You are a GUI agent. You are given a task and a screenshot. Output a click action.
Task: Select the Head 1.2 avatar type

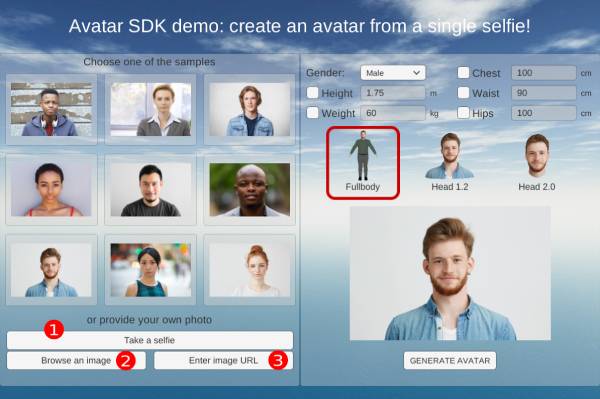pyautogui.click(x=450, y=162)
